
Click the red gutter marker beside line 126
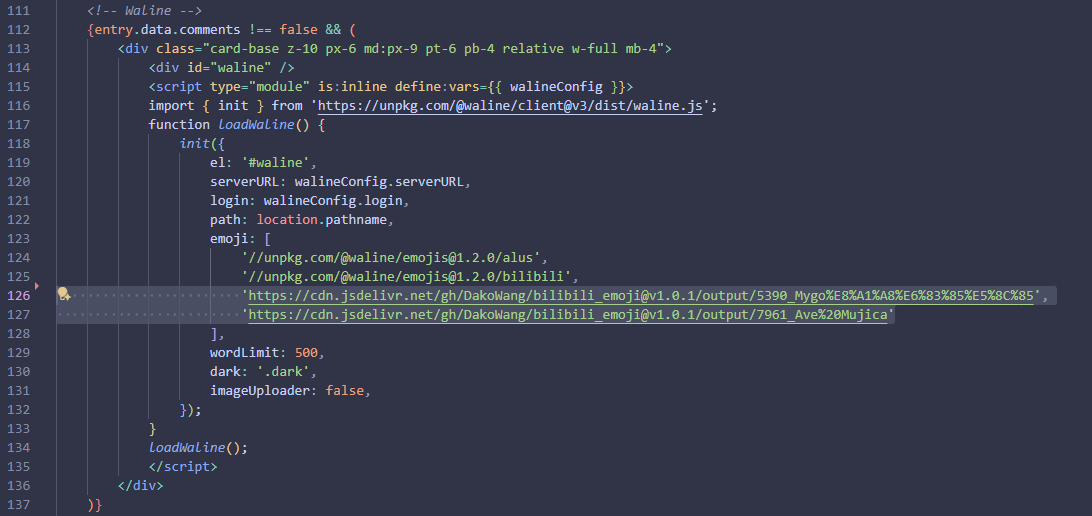(37, 286)
